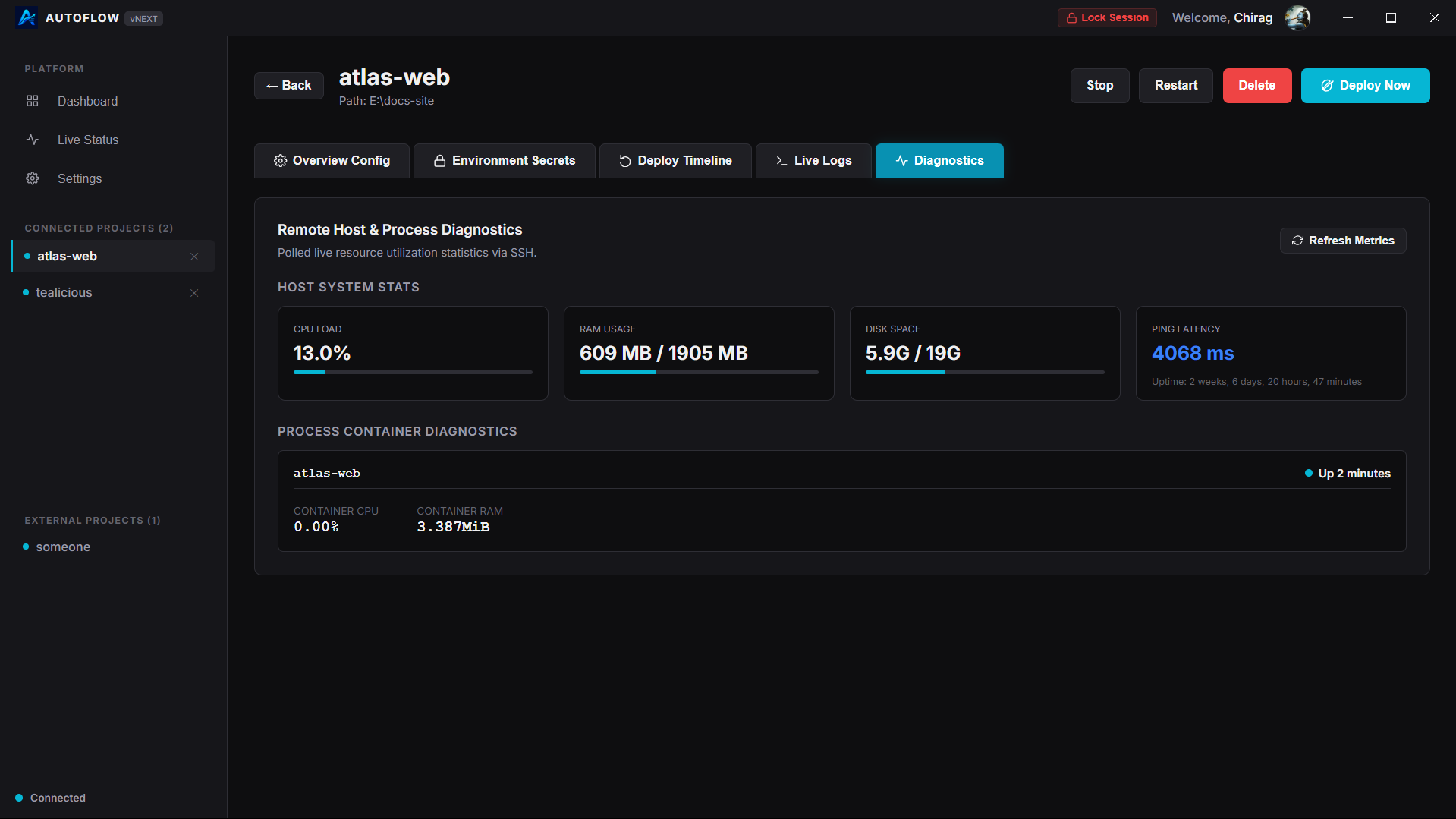Switch to the Deploy Timeline tab
The height and width of the screenshot is (819, 1456).
click(x=675, y=161)
